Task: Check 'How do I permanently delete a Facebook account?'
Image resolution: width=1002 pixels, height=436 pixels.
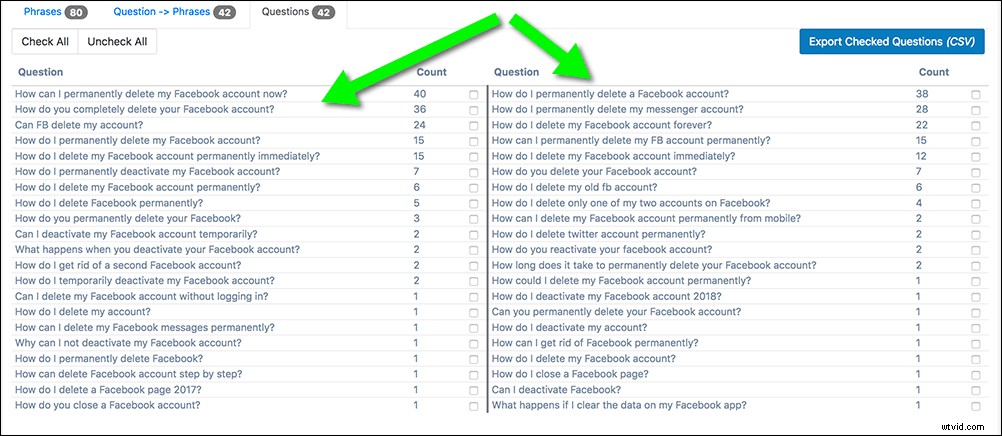Action: click(x=975, y=94)
